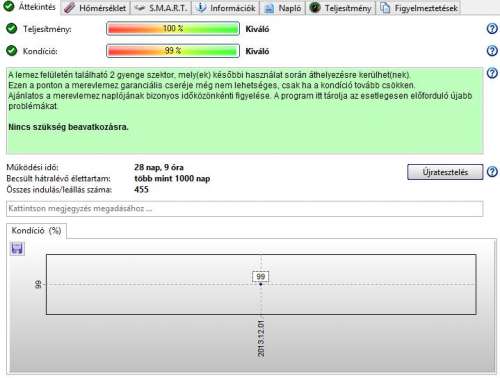Click 'Kiváló' text next to Teljesítmény bar
Screen dimensions: 500x378
coord(257,29)
